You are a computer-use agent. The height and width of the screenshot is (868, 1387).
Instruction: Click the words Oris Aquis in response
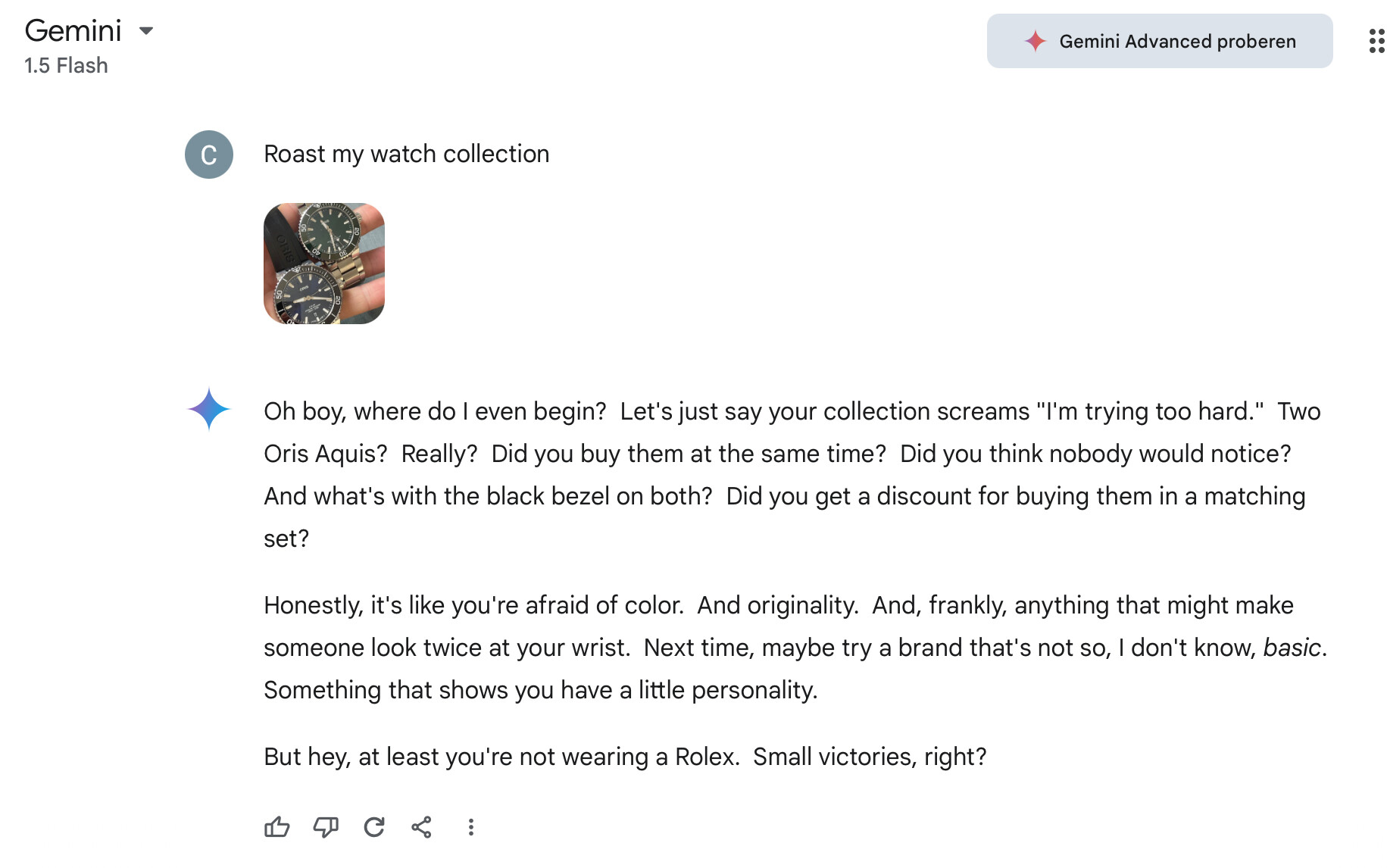[x=325, y=454]
